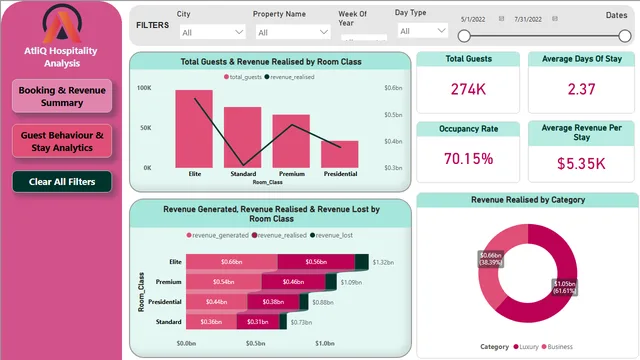Click the AtliQ logo icon

click(x=62, y=23)
